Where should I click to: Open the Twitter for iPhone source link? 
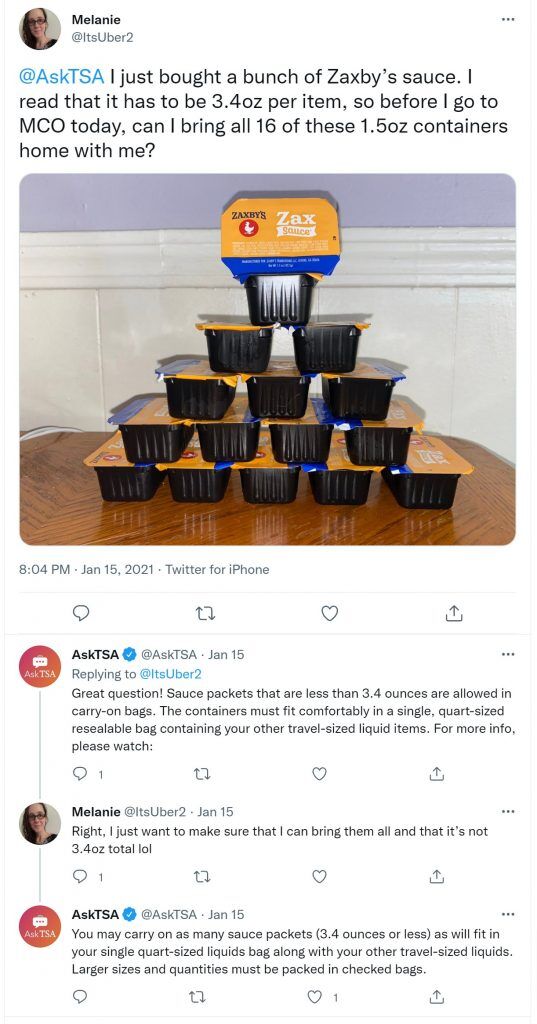coord(217,569)
